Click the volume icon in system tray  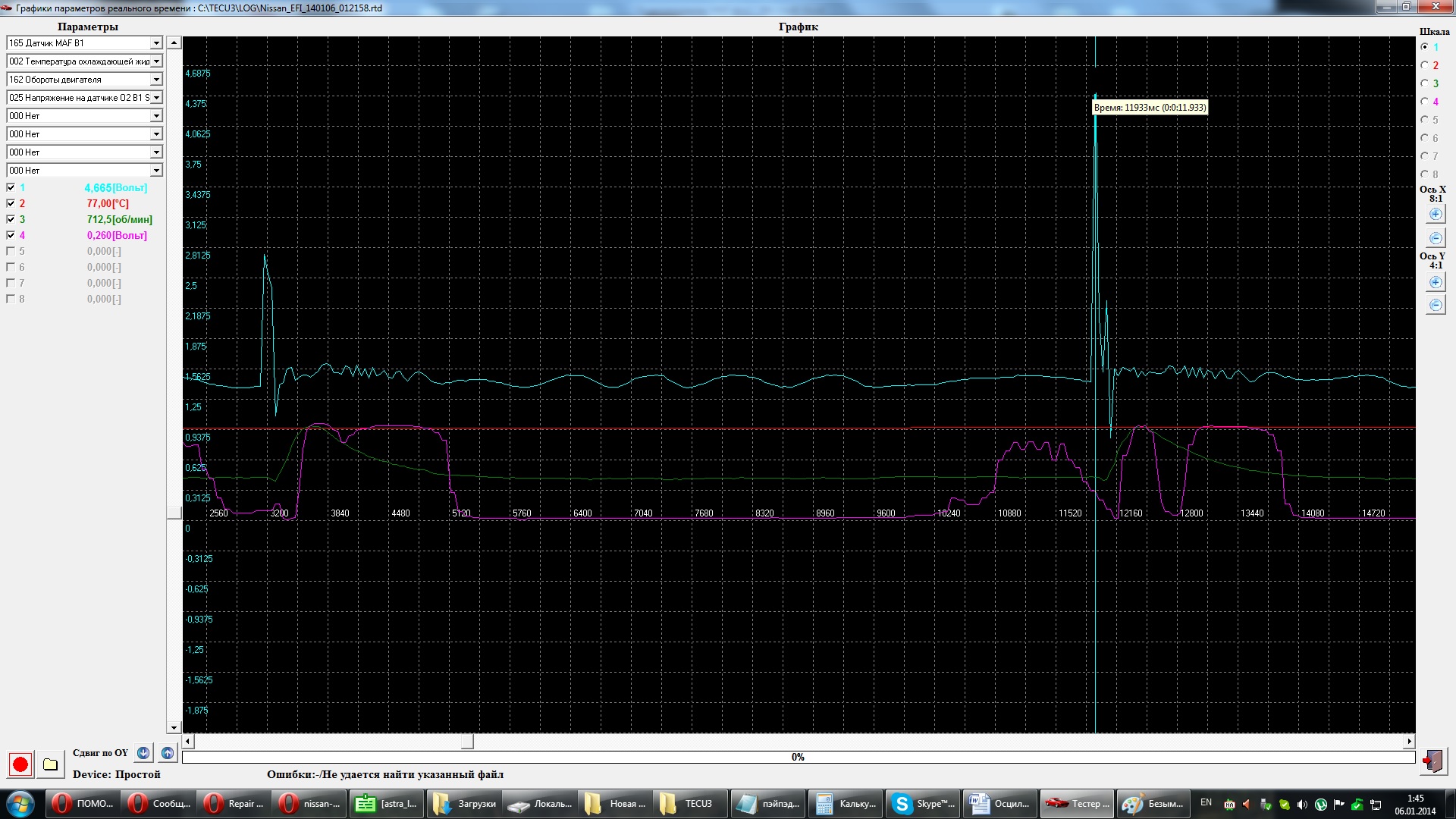click(x=1302, y=805)
